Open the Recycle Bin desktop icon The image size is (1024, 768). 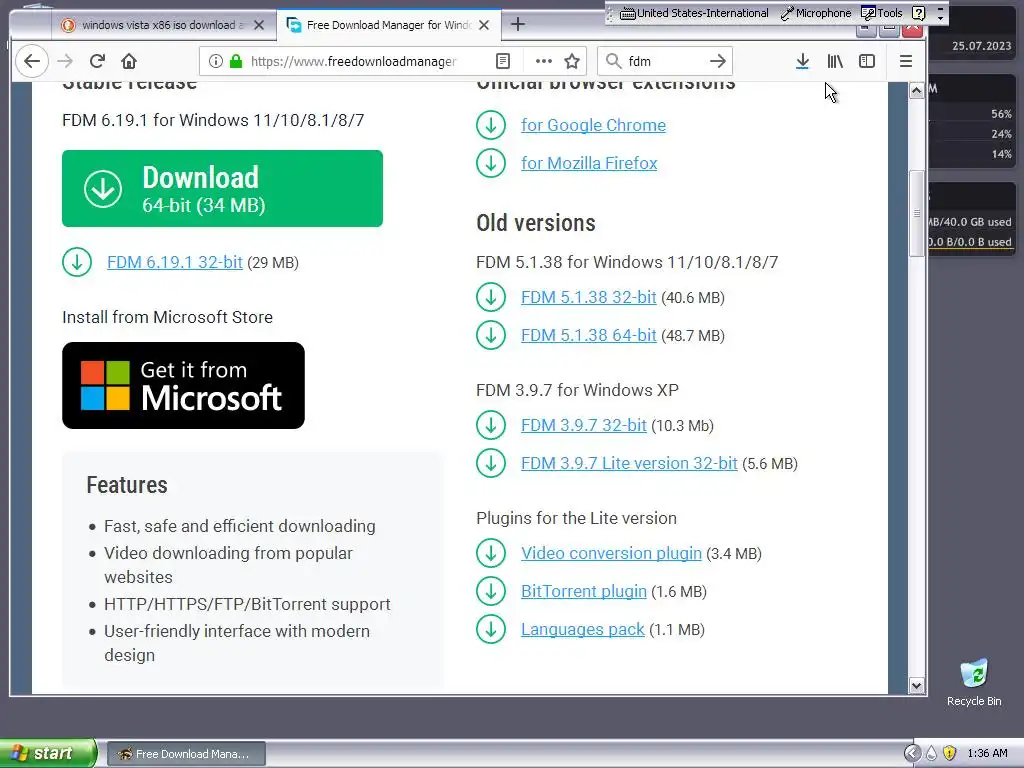[974, 682]
